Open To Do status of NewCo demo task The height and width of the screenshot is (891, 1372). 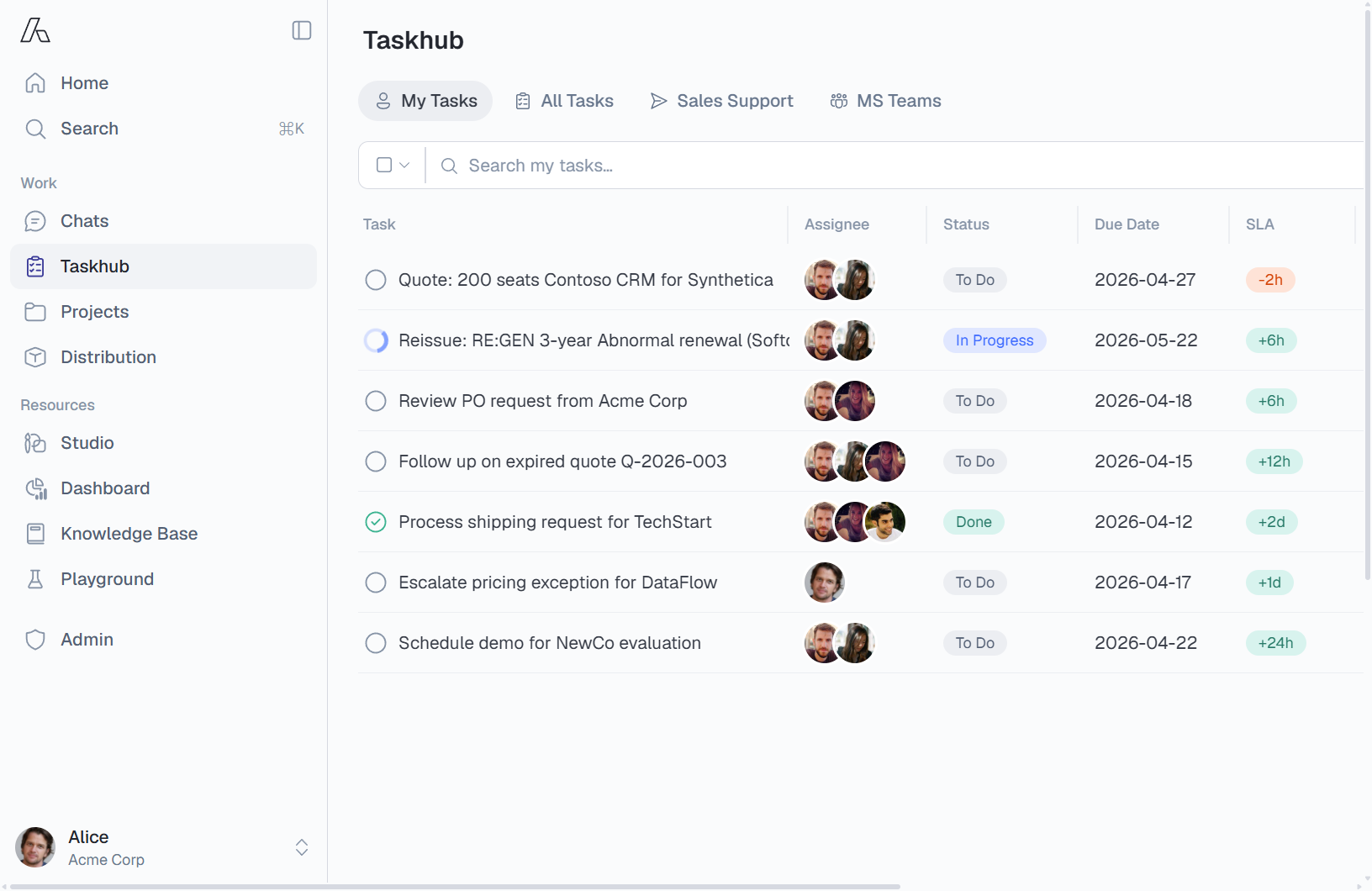[x=975, y=643]
